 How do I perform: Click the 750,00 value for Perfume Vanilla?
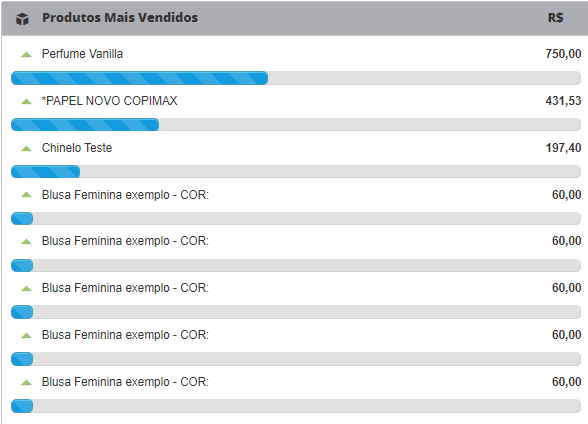[563, 54]
